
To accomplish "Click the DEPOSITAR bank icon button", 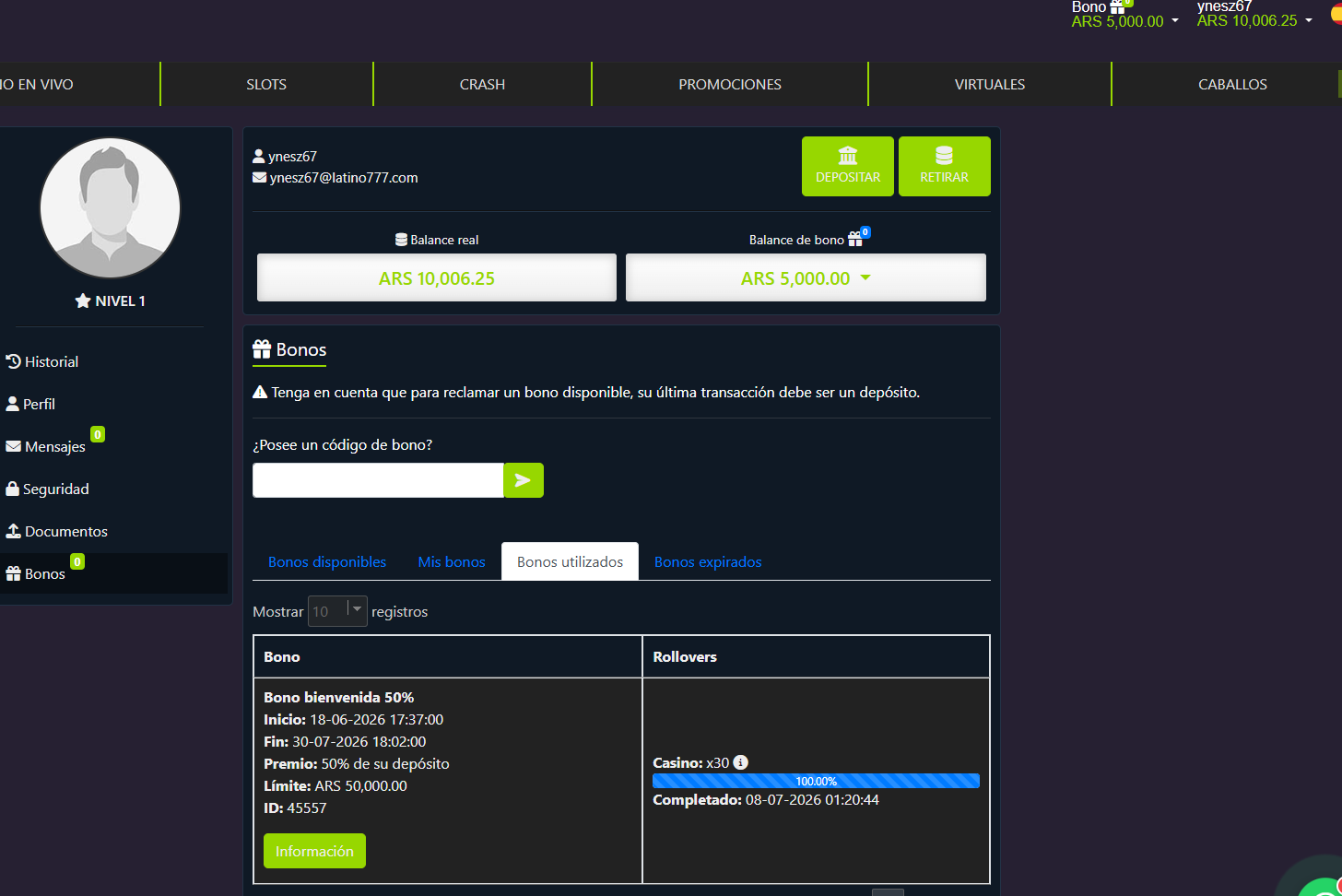I will [x=848, y=166].
